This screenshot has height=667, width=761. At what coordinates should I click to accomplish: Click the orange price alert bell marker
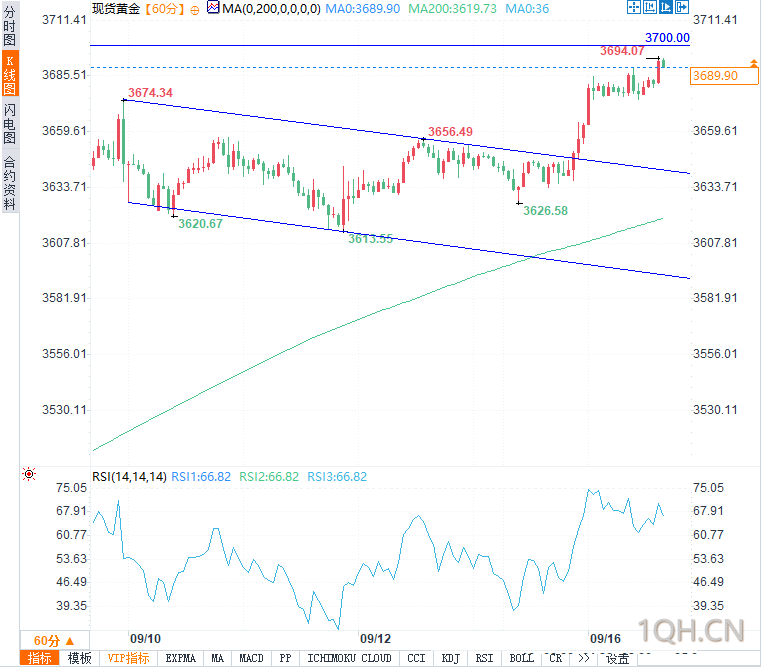[753, 63]
